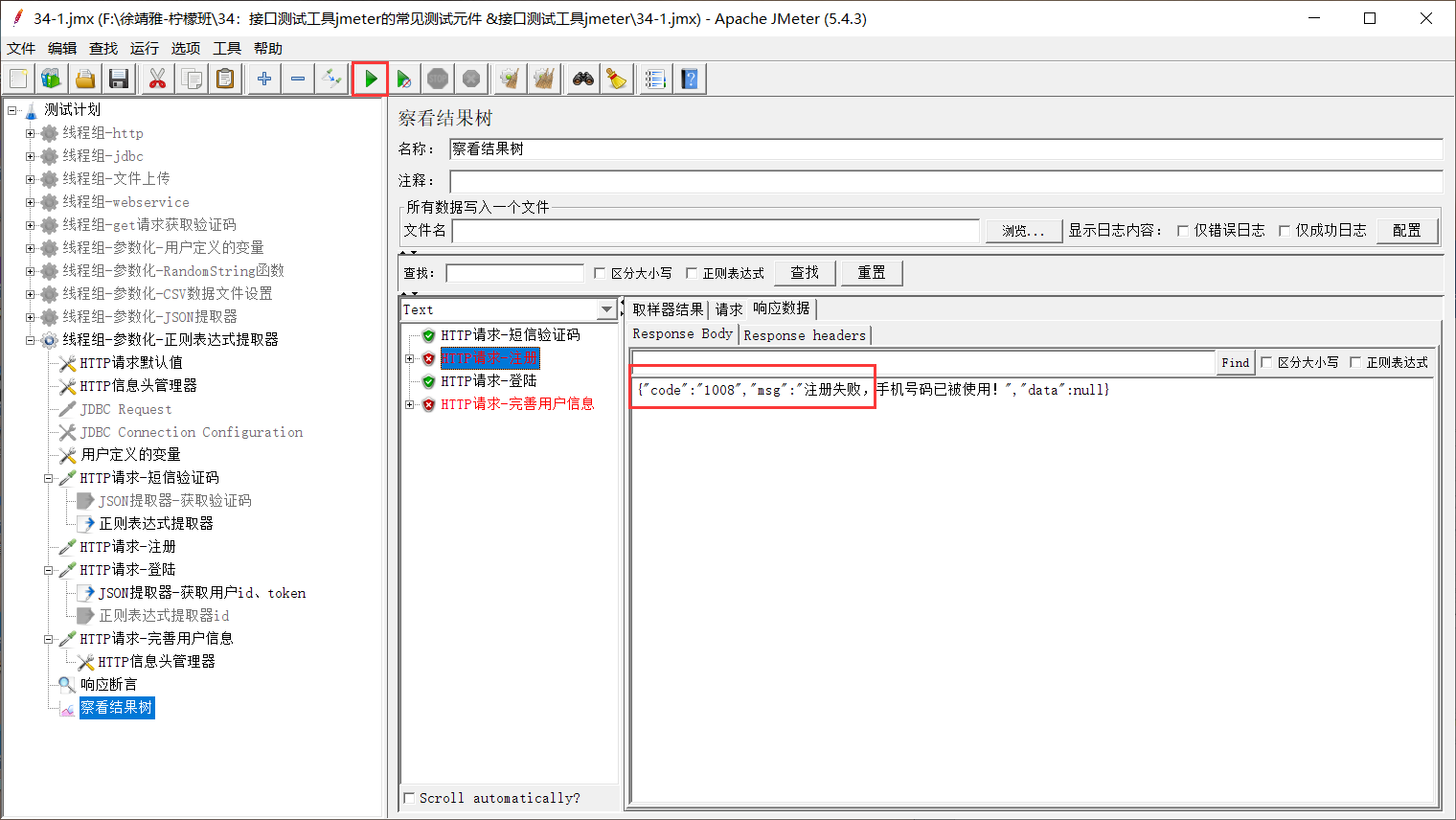
Task: Click the Stop test icon
Action: [x=438, y=79]
